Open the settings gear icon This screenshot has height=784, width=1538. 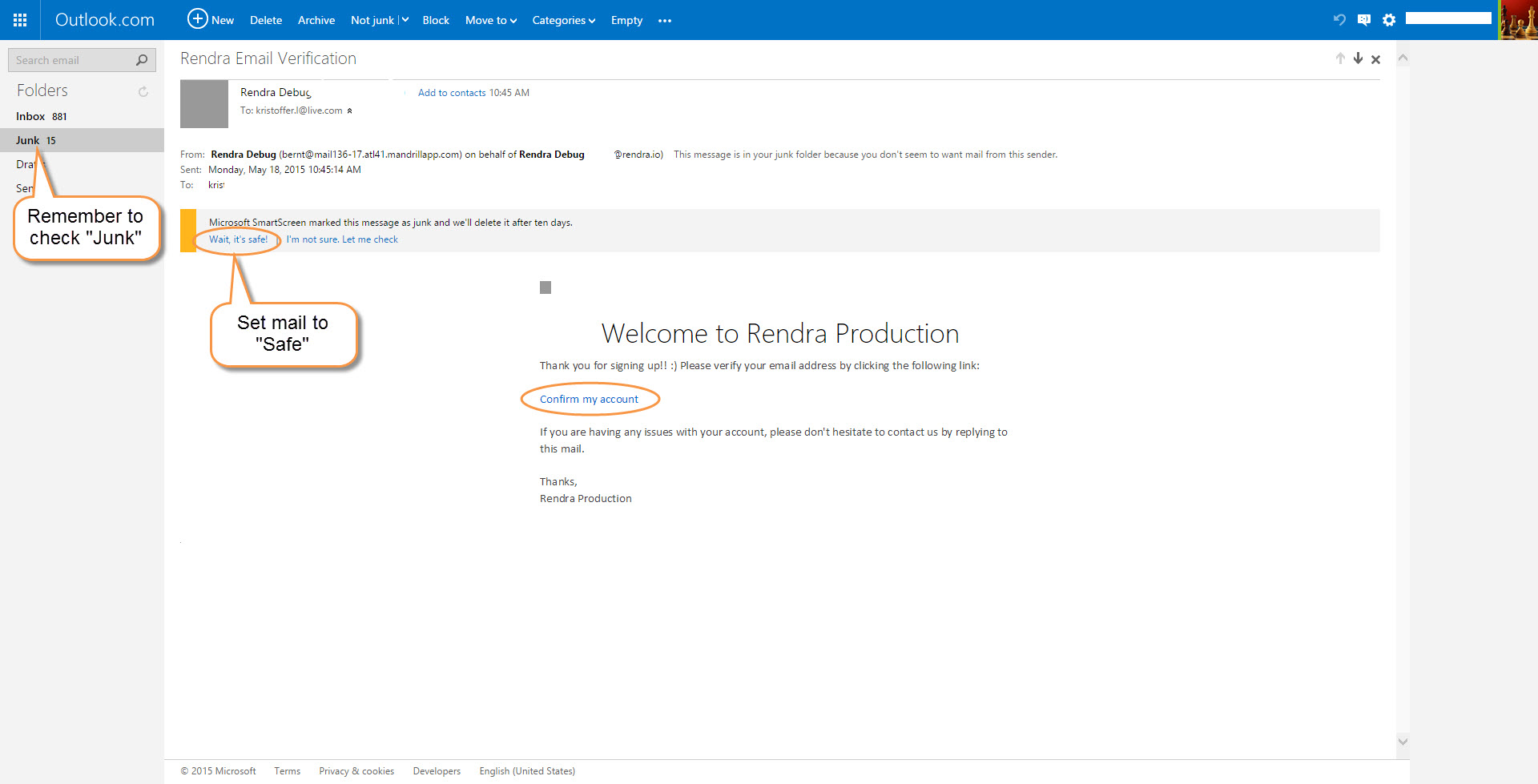(x=1389, y=20)
